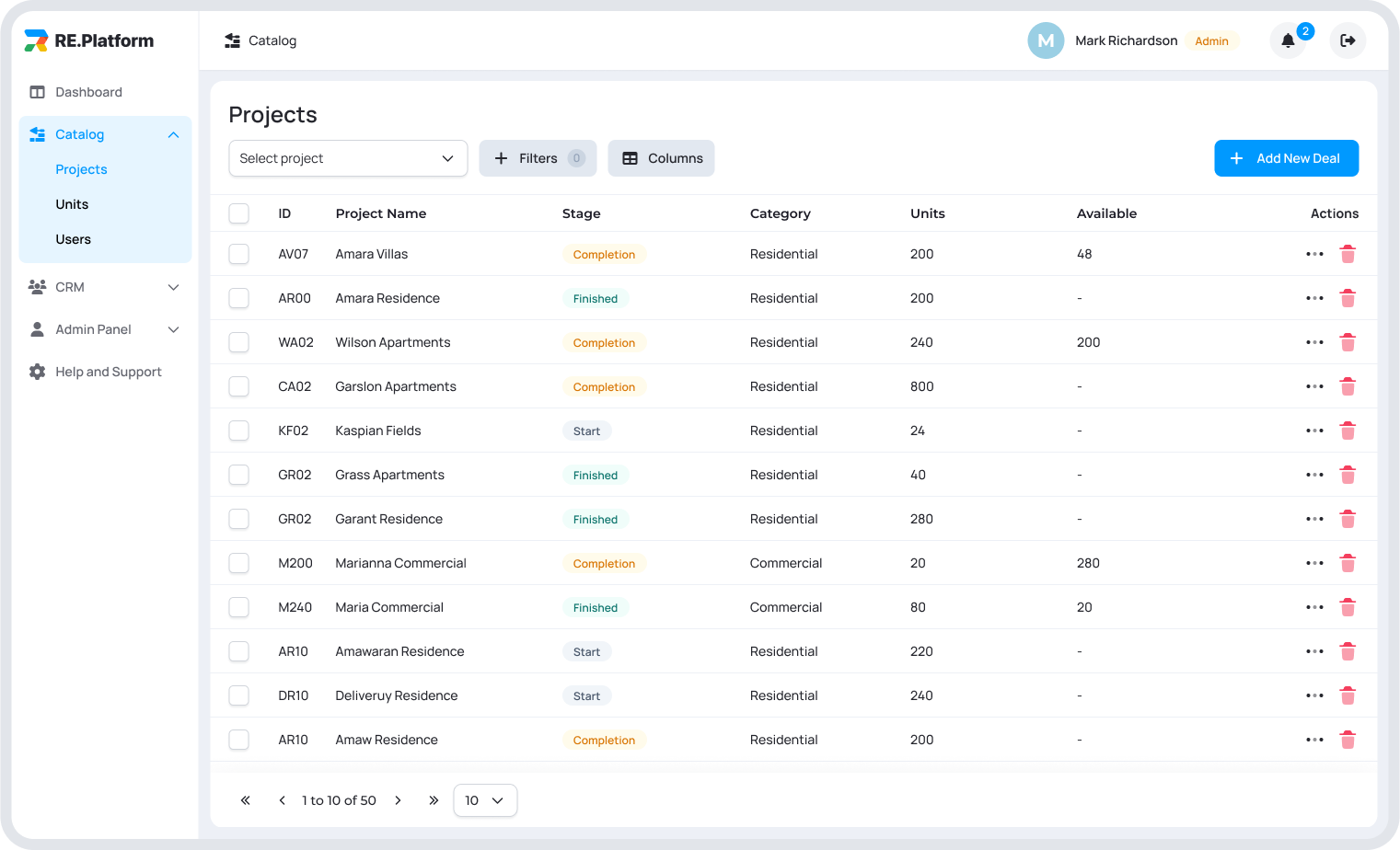
Task: Open the Select project dropdown
Action: (348, 158)
